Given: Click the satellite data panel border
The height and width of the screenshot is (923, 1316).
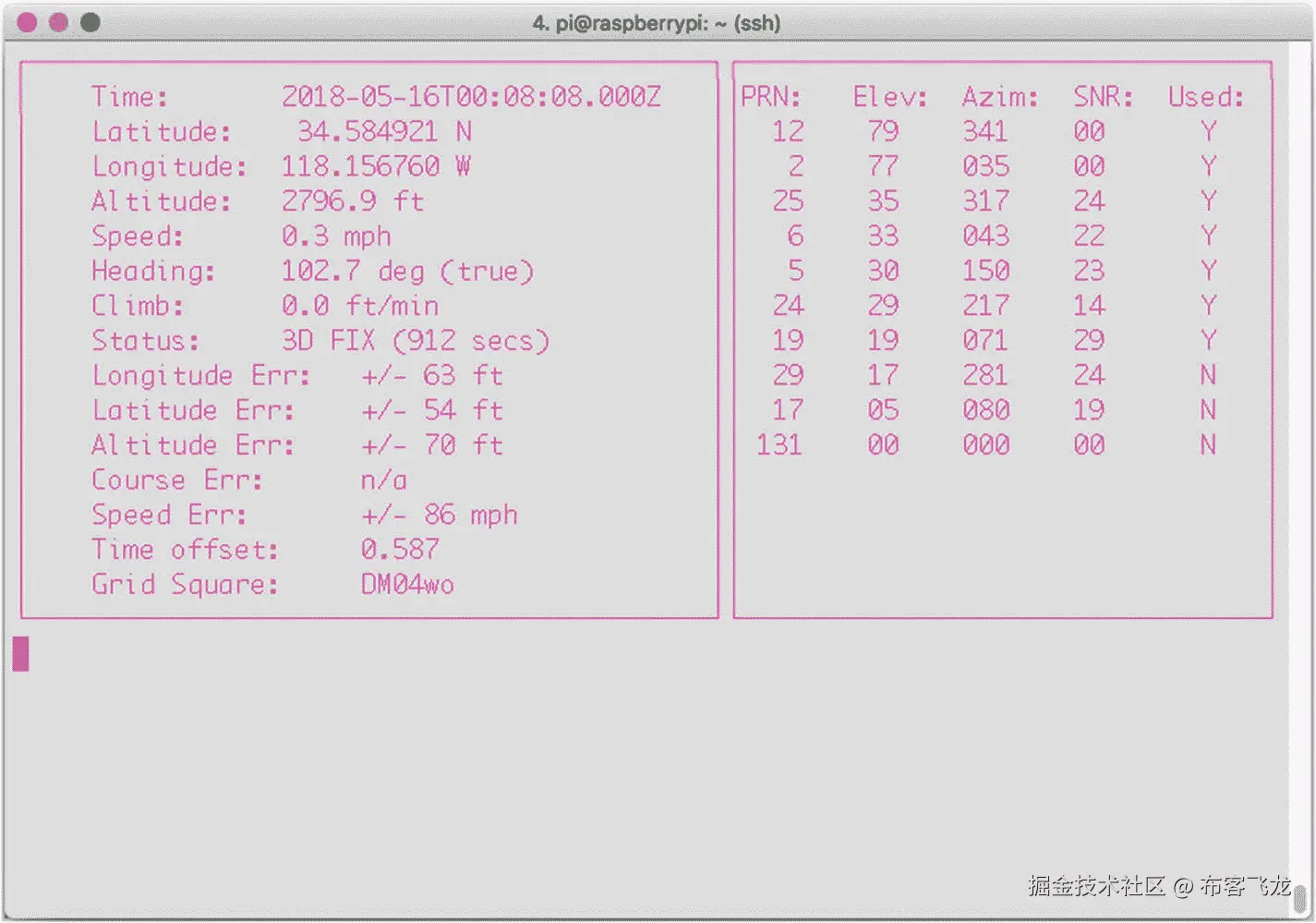Looking at the screenshot, I should pos(1002,63).
